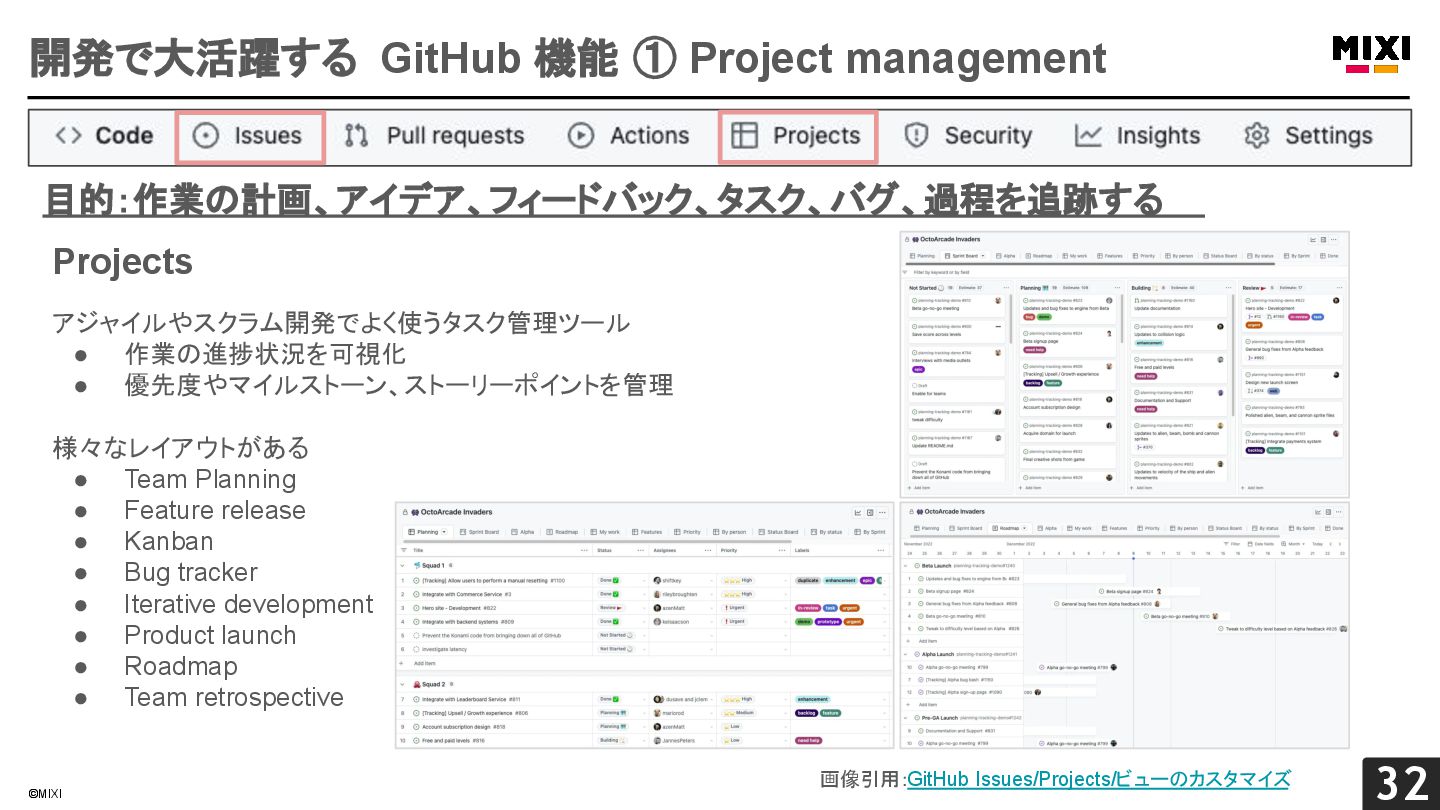Click Add item in the Not Started board column
The height and width of the screenshot is (810, 1440).
[x=919, y=488]
